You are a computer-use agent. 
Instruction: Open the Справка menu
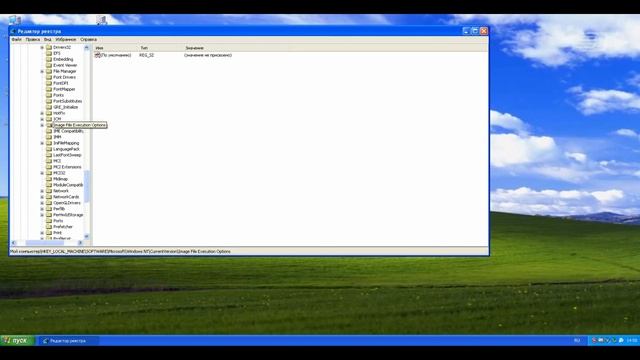89,40
